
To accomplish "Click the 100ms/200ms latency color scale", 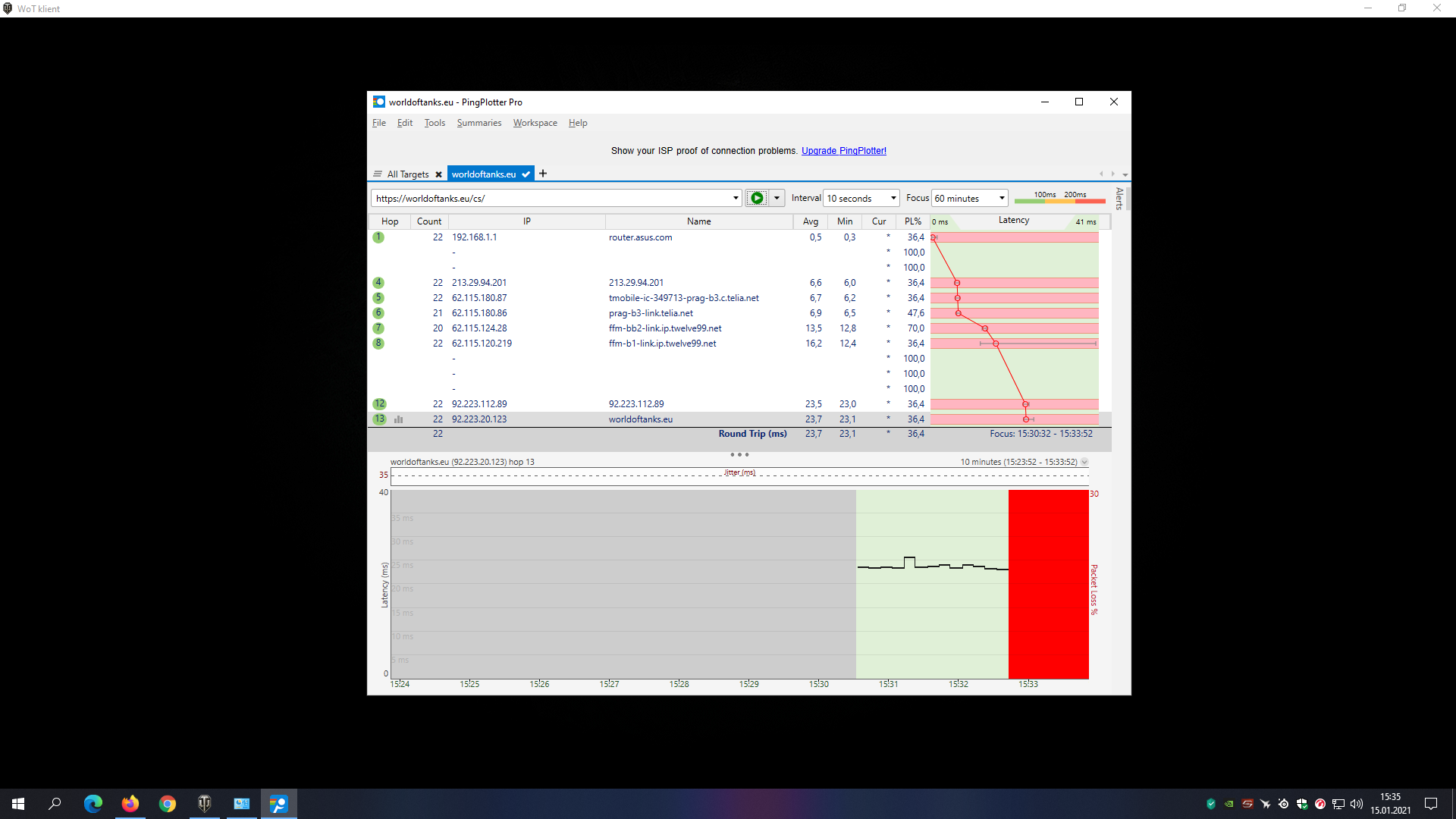I will click(x=1059, y=198).
